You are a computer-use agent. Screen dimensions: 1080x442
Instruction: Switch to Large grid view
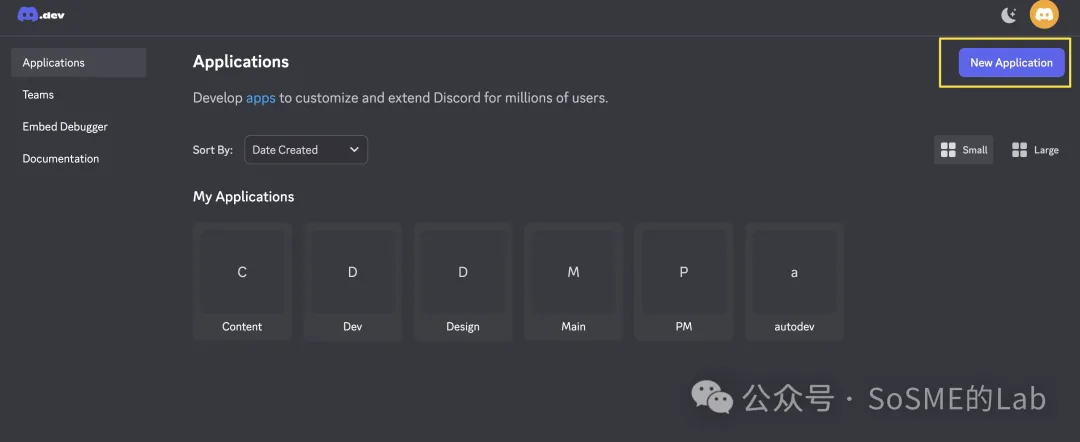coord(1035,150)
